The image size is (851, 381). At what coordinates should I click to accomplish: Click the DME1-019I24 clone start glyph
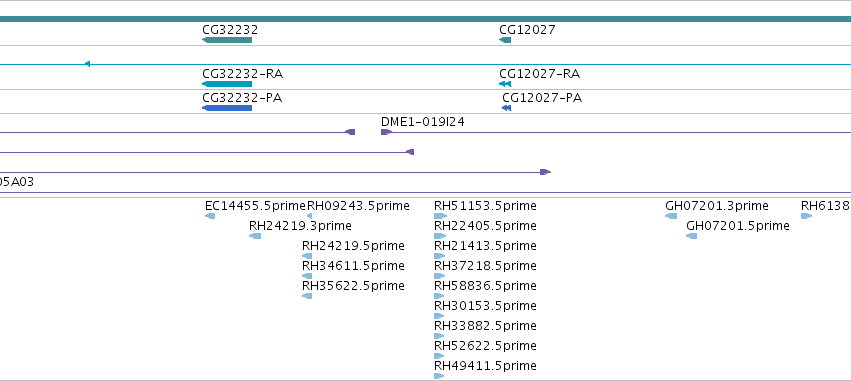click(x=386, y=132)
